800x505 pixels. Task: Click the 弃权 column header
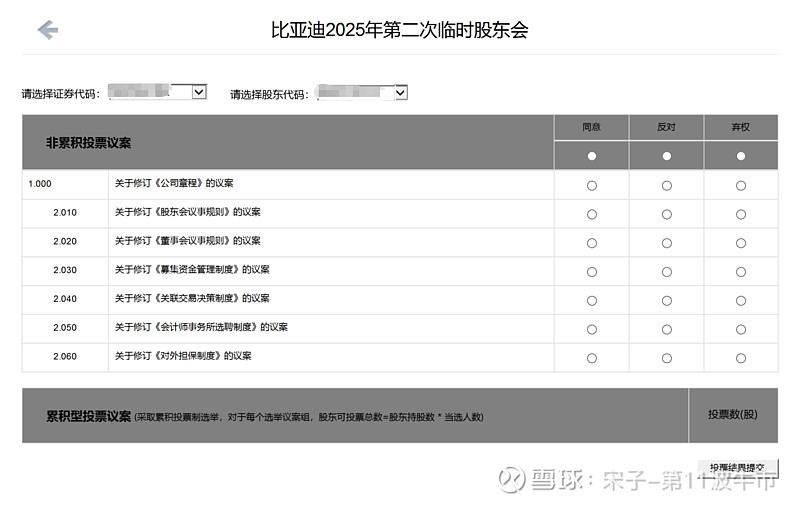741,127
